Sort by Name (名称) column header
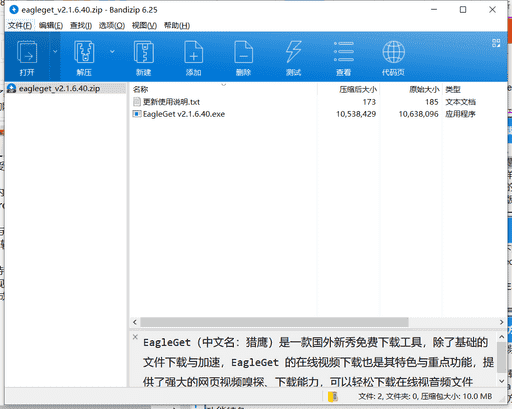Image resolution: width=512 pixels, height=409 pixels. 140,89
